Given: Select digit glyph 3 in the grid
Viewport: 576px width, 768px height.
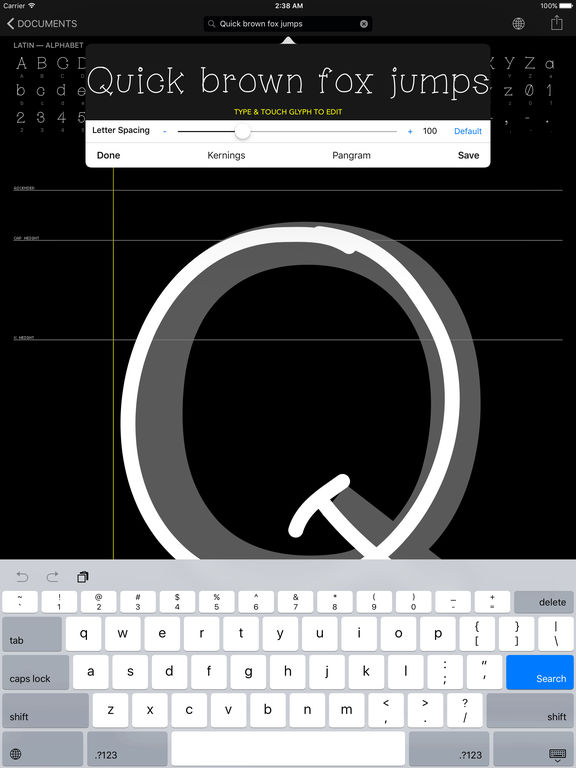Looking at the screenshot, I should click(41, 118).
